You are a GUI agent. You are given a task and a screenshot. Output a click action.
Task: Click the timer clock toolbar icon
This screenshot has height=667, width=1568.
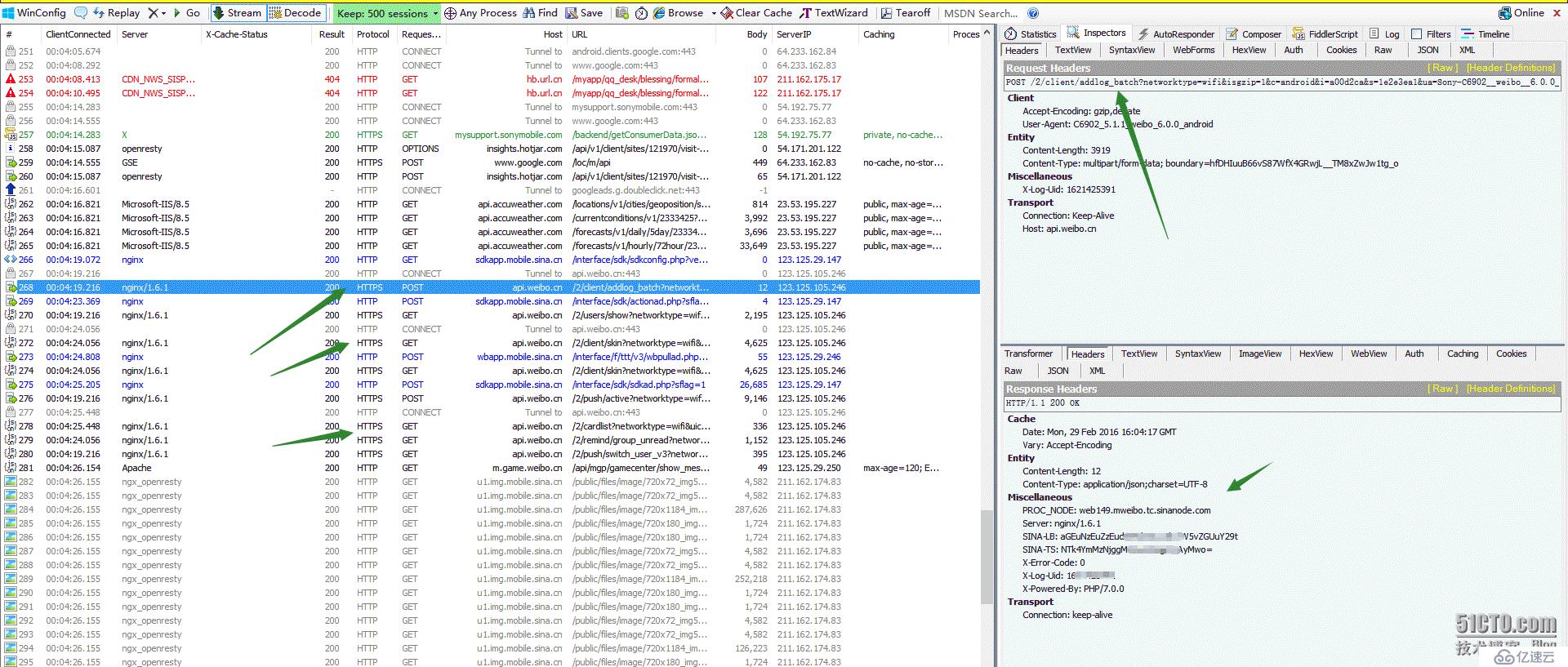coord(641,13)
